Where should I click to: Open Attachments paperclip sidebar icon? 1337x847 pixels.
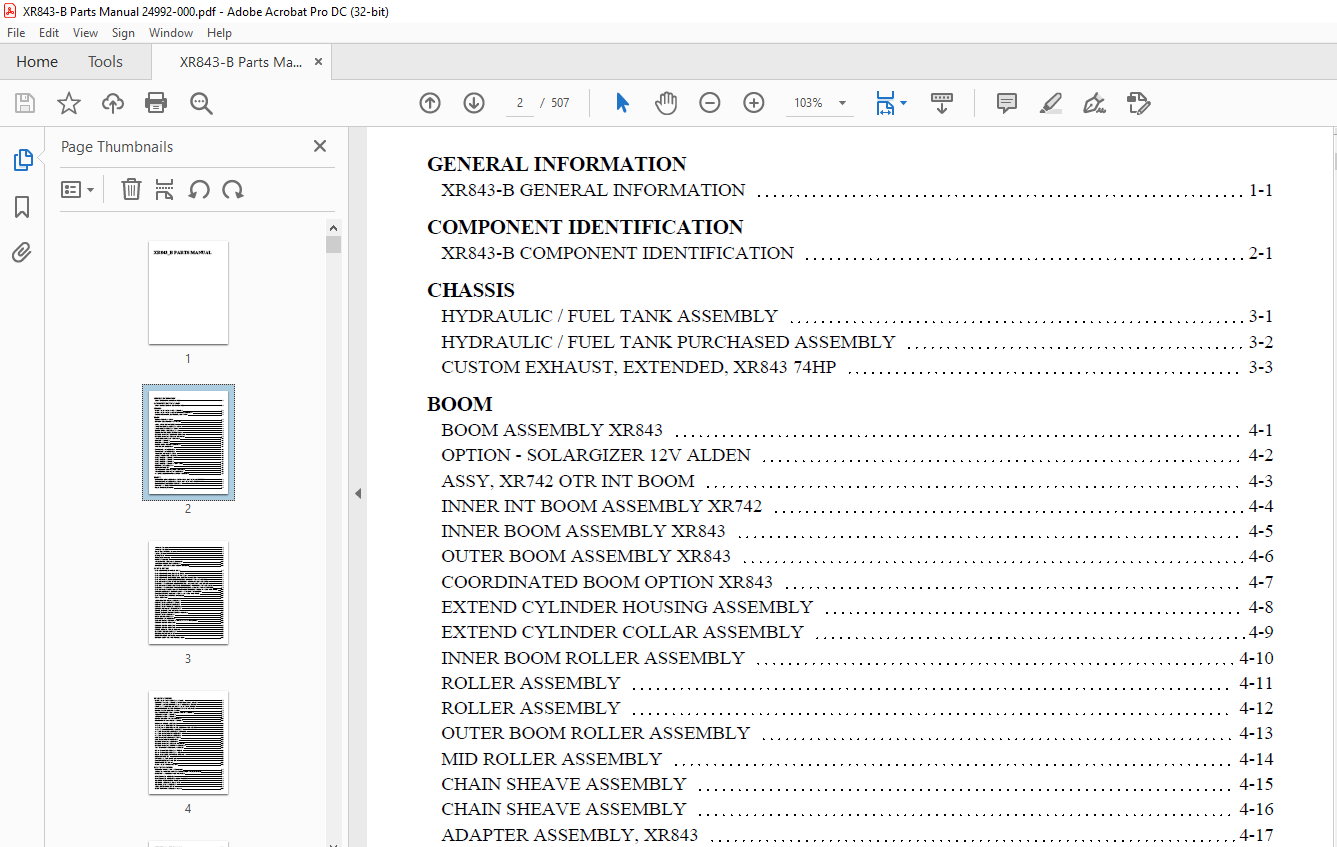tap(22, 252)
